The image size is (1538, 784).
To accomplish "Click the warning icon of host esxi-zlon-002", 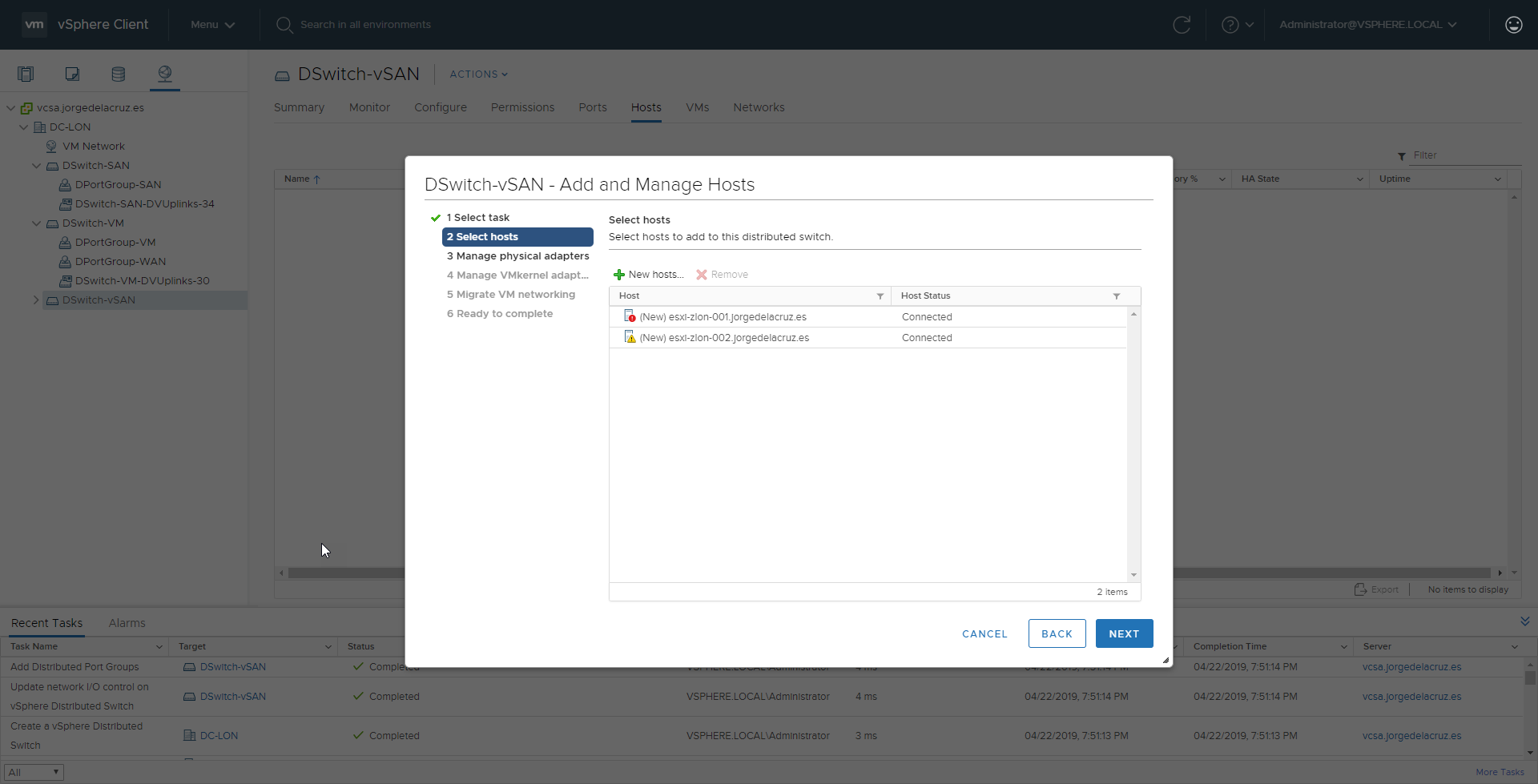I will coord(630,337).
